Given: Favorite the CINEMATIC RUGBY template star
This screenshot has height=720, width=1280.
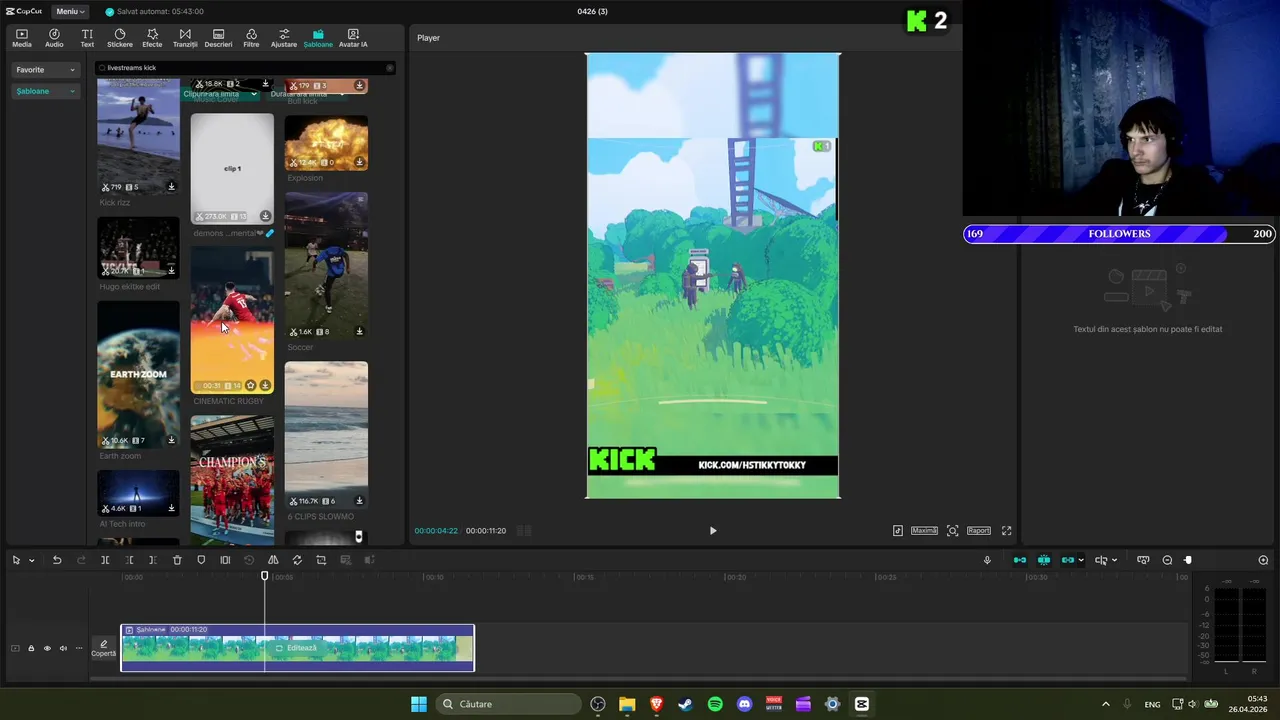Looking at the screenshot, I should point(251,385).
